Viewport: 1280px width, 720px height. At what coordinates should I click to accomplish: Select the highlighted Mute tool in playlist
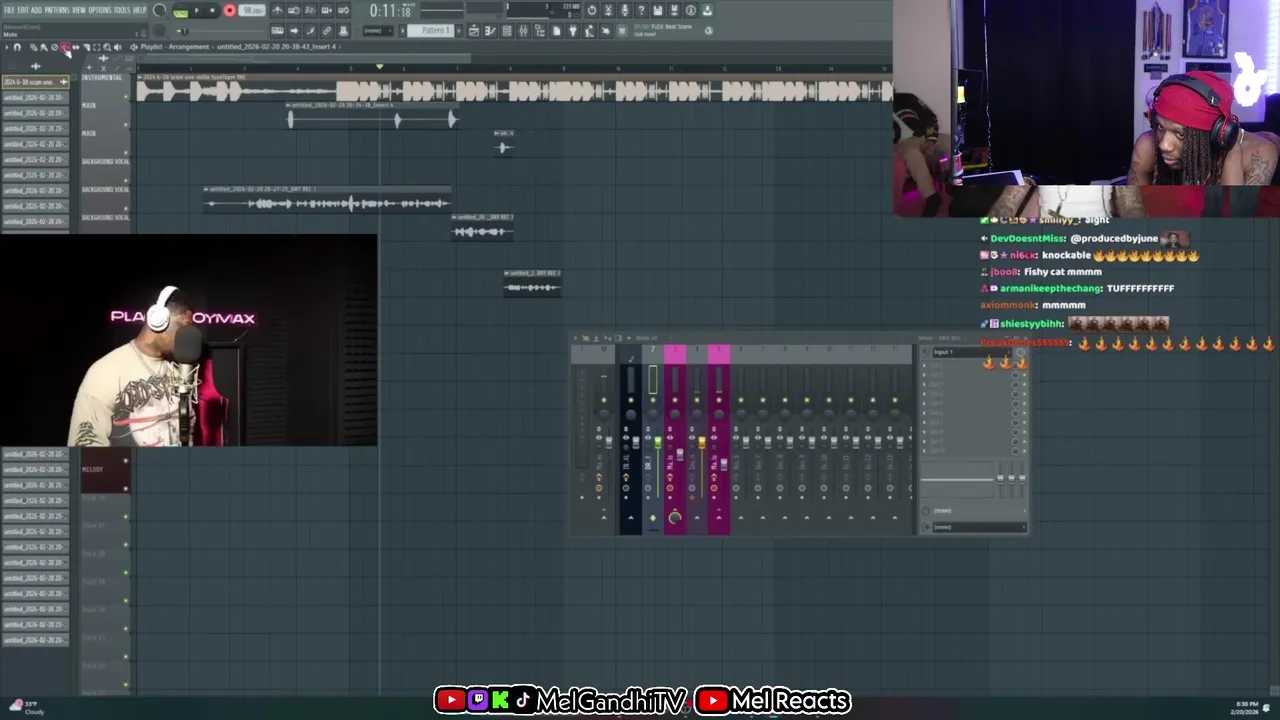[65, 47]
